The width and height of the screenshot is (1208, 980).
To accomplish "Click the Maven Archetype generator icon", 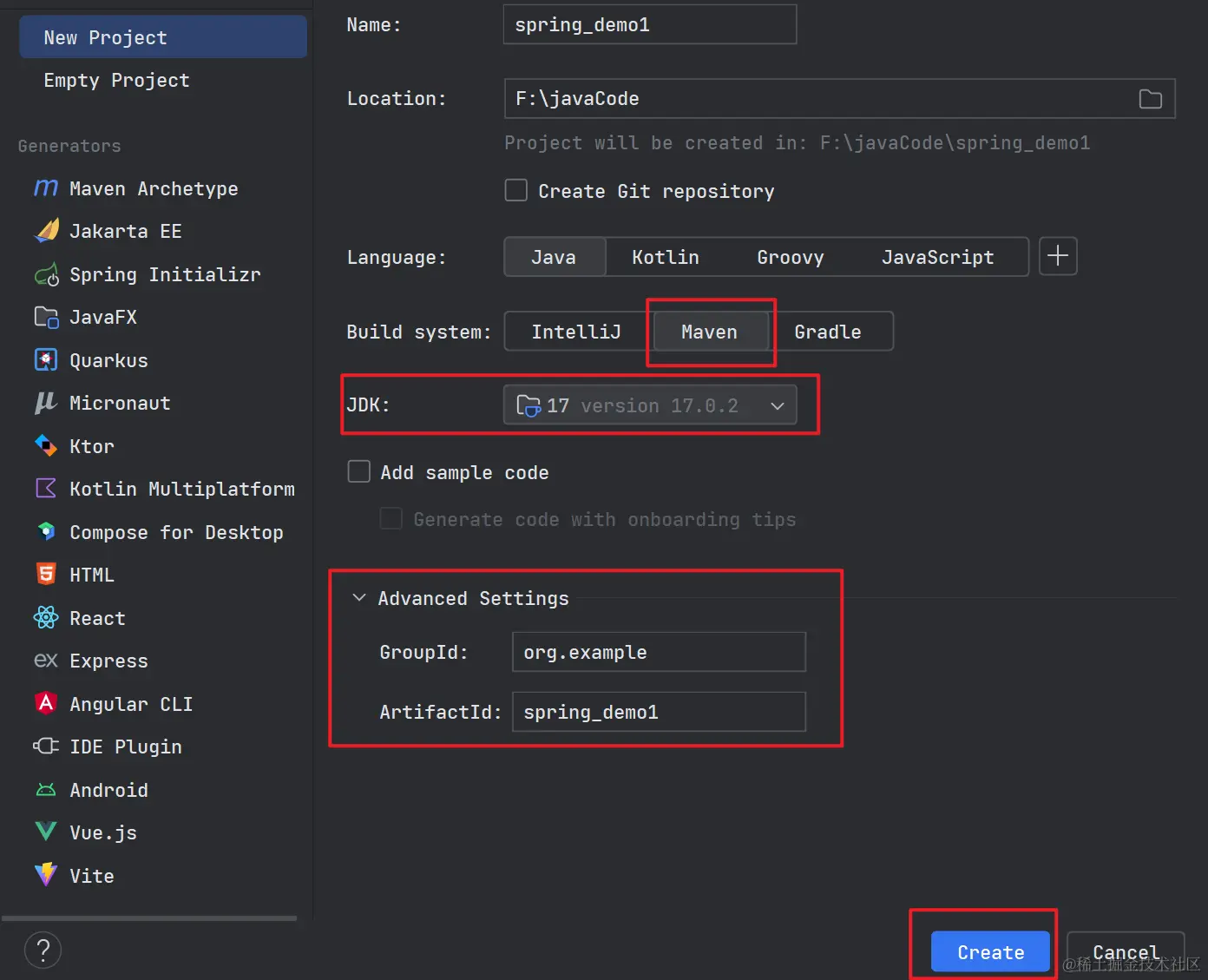I will [x=46, y=187].
